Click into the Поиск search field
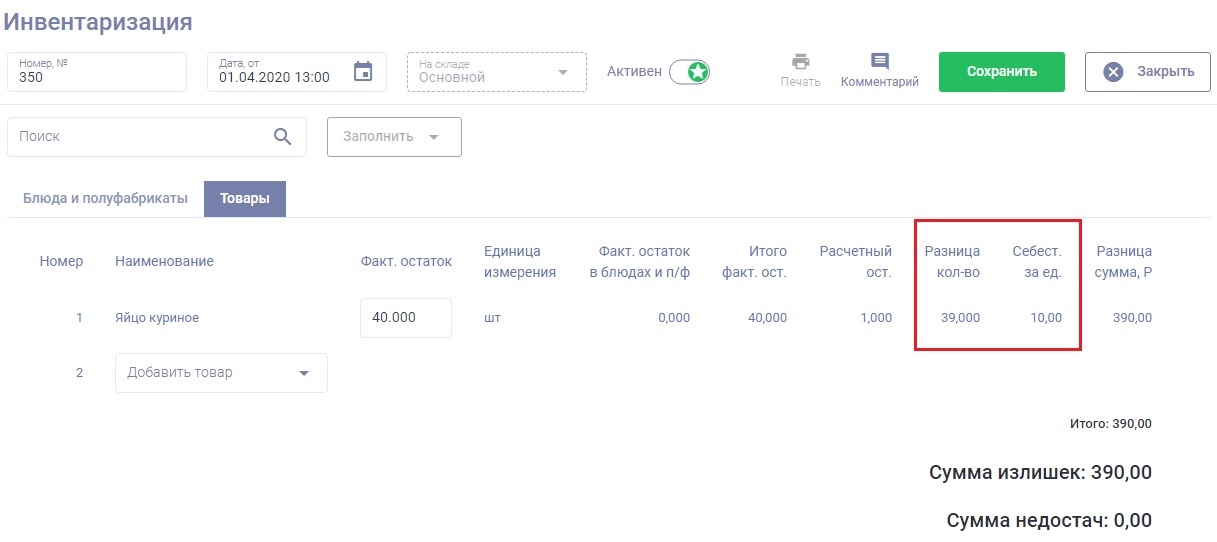This screenshot has height=542, width=1217. (x=140, y=137)
